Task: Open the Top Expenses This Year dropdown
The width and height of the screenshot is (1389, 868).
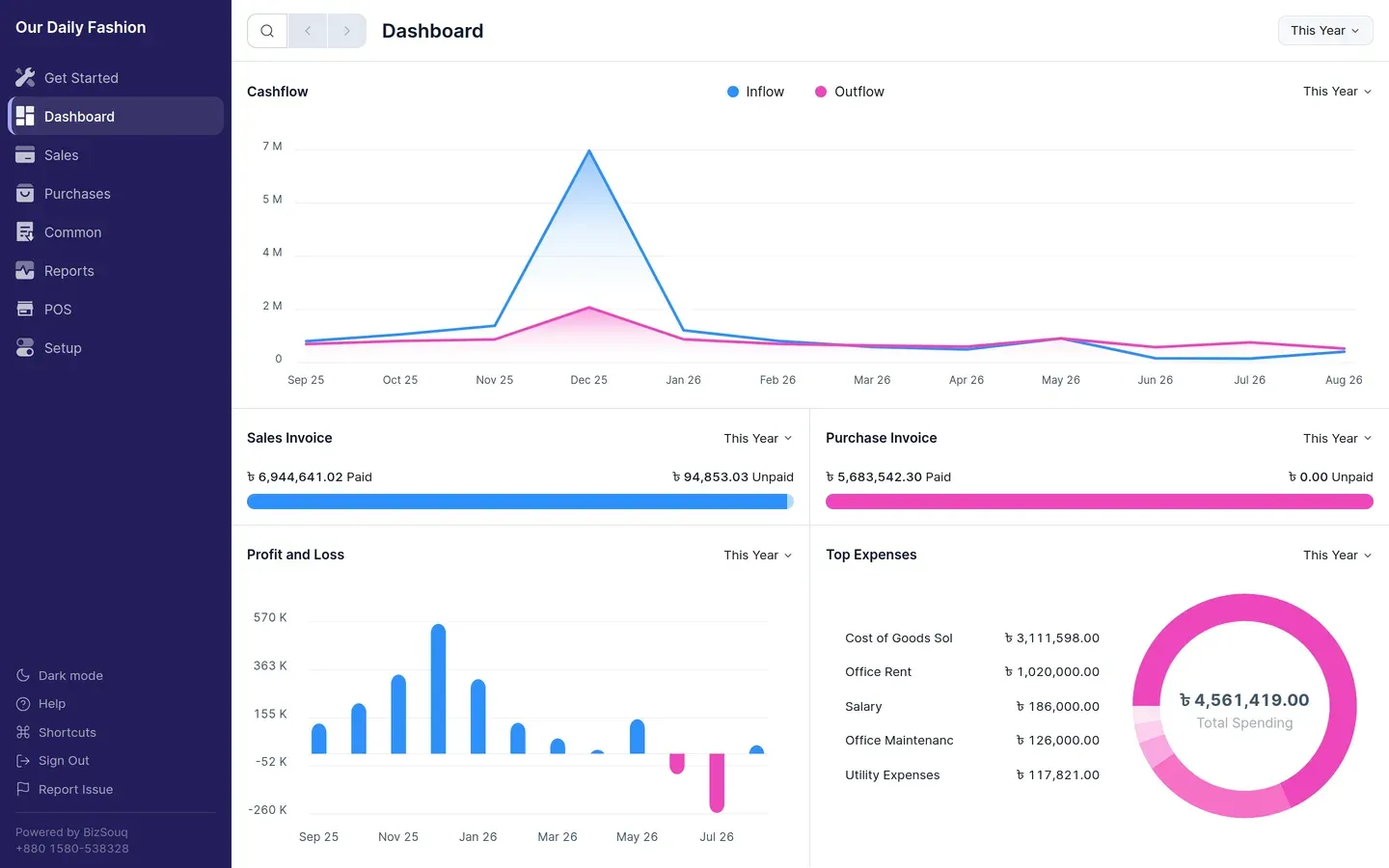Action: pyautogui.click(x=1337, y=555)
